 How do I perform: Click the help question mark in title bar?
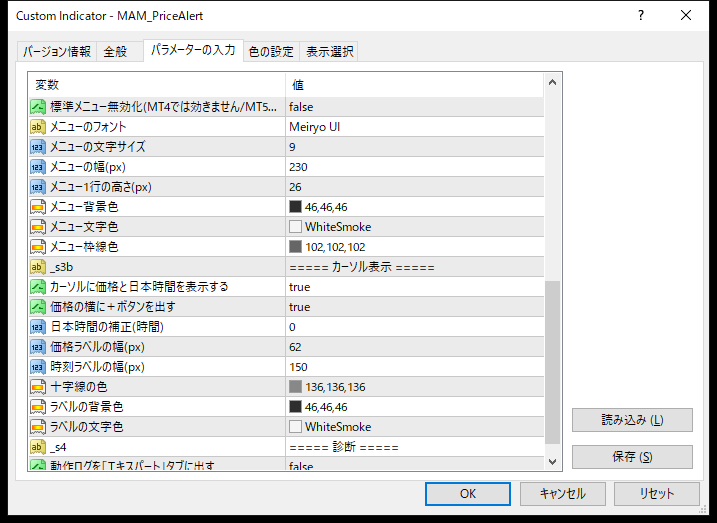(x=641, y=16)
